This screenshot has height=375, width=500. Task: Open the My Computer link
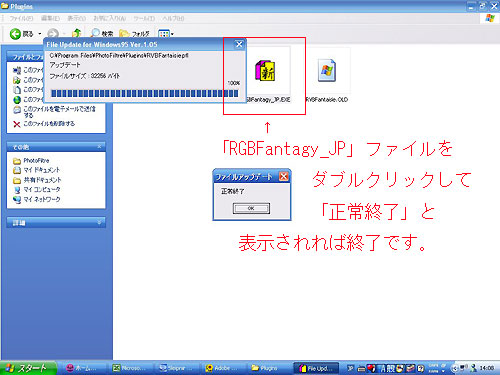click(x=42, y=190)
